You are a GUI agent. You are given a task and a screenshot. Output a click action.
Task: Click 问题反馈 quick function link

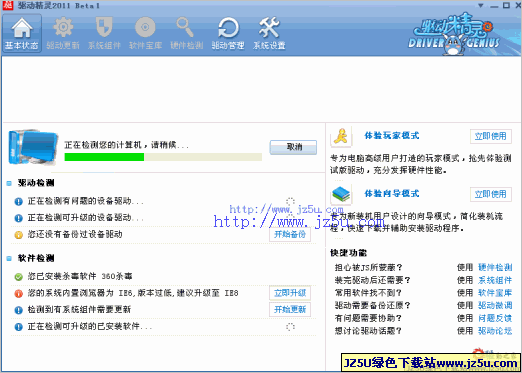tap(495, 318)
